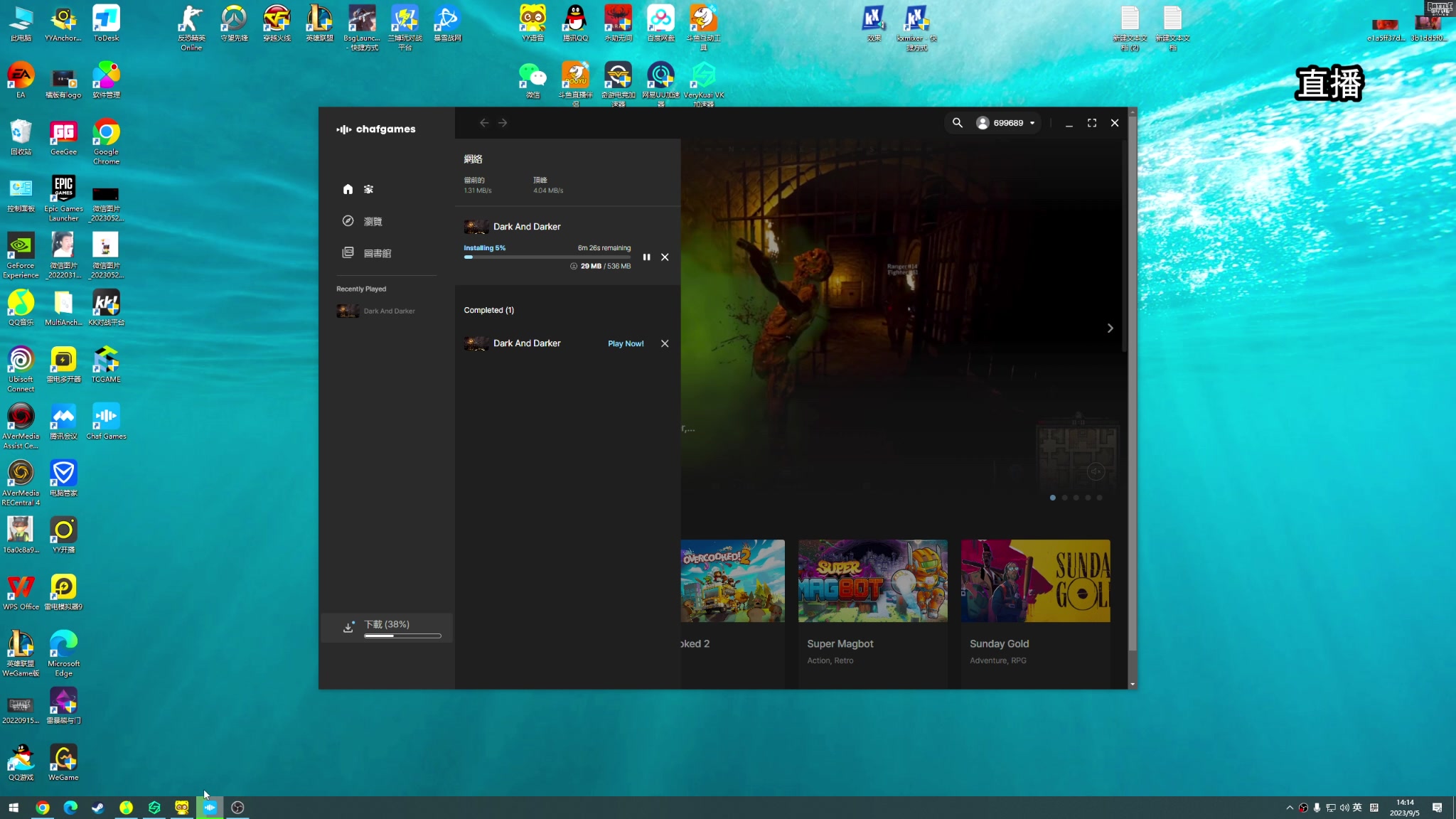Select the fifth carousel dot
Viewport: 1456px width, 819px height.
tap(1099, 498)
